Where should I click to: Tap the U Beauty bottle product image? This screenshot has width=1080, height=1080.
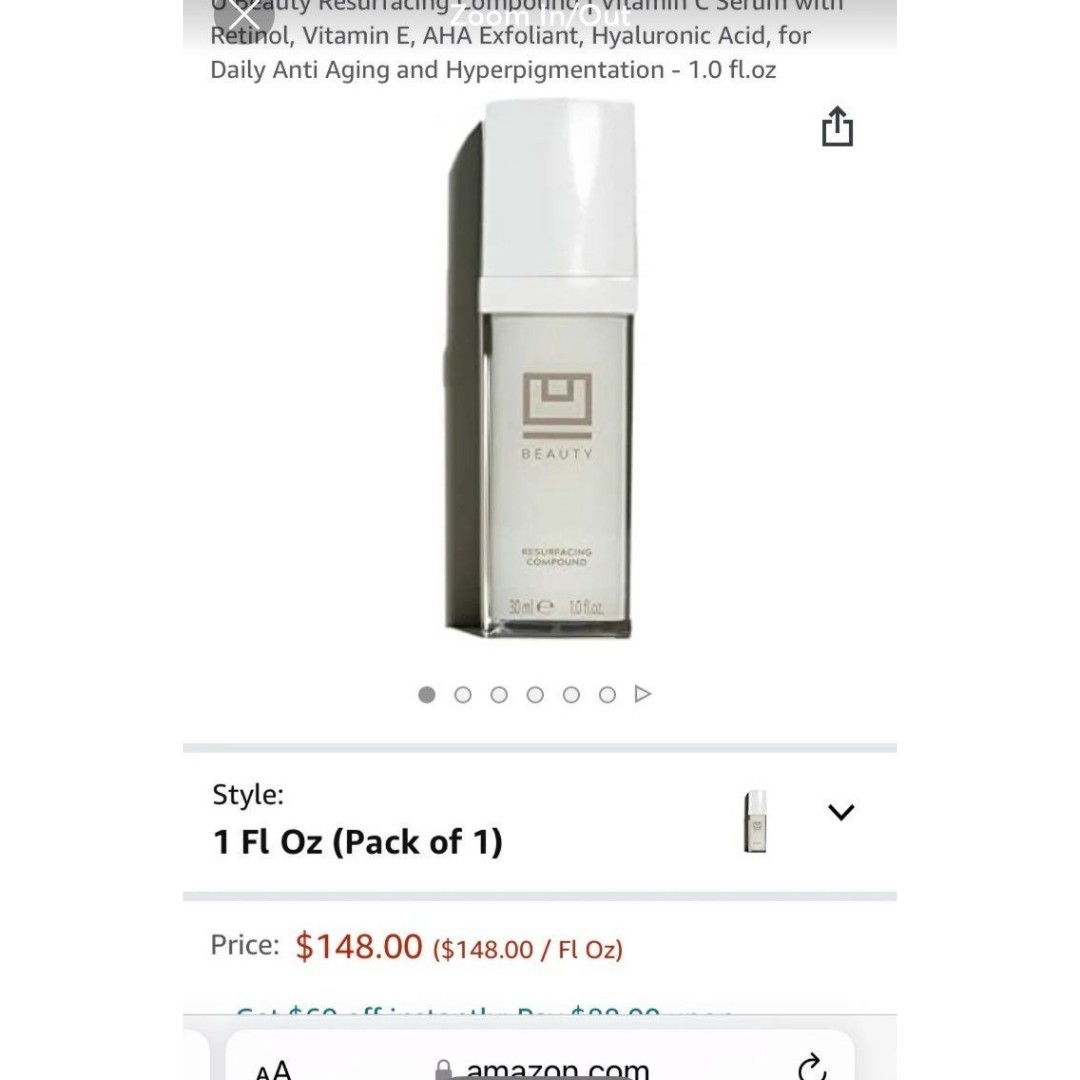(x=539, y=370)
